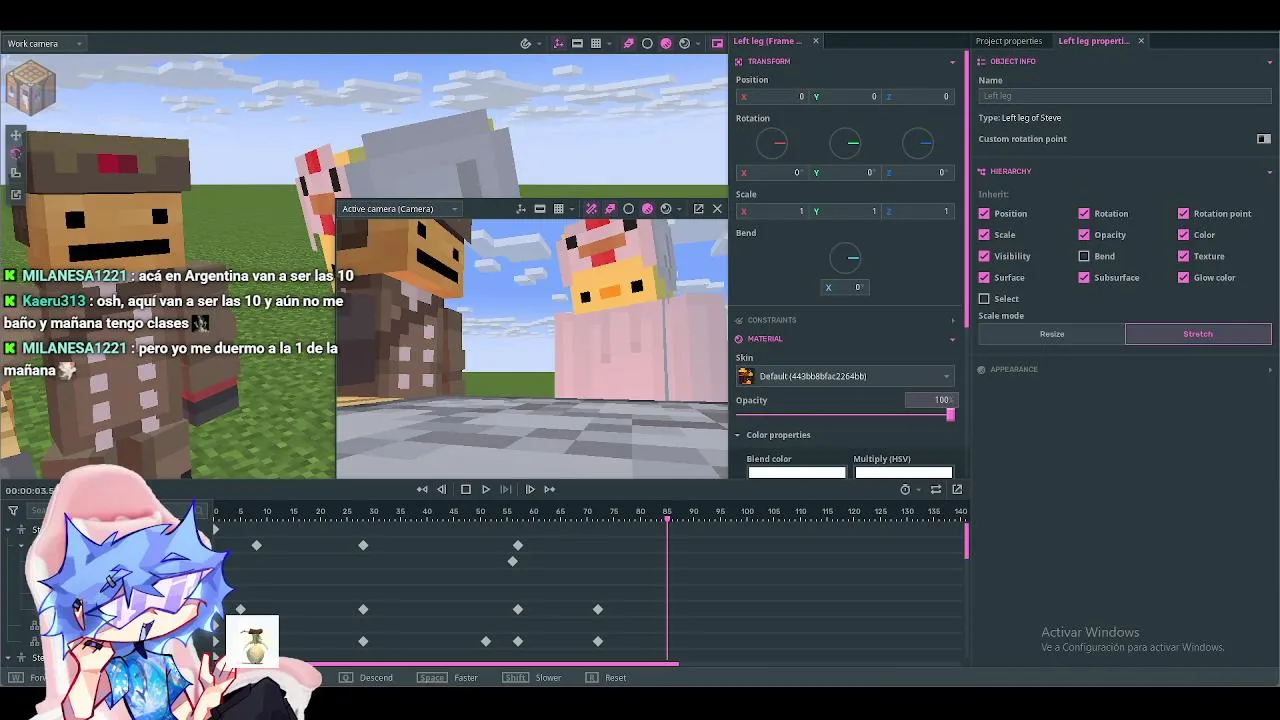
Task: Select Left leg (Frame) tab
Action: tap(768, 41)
